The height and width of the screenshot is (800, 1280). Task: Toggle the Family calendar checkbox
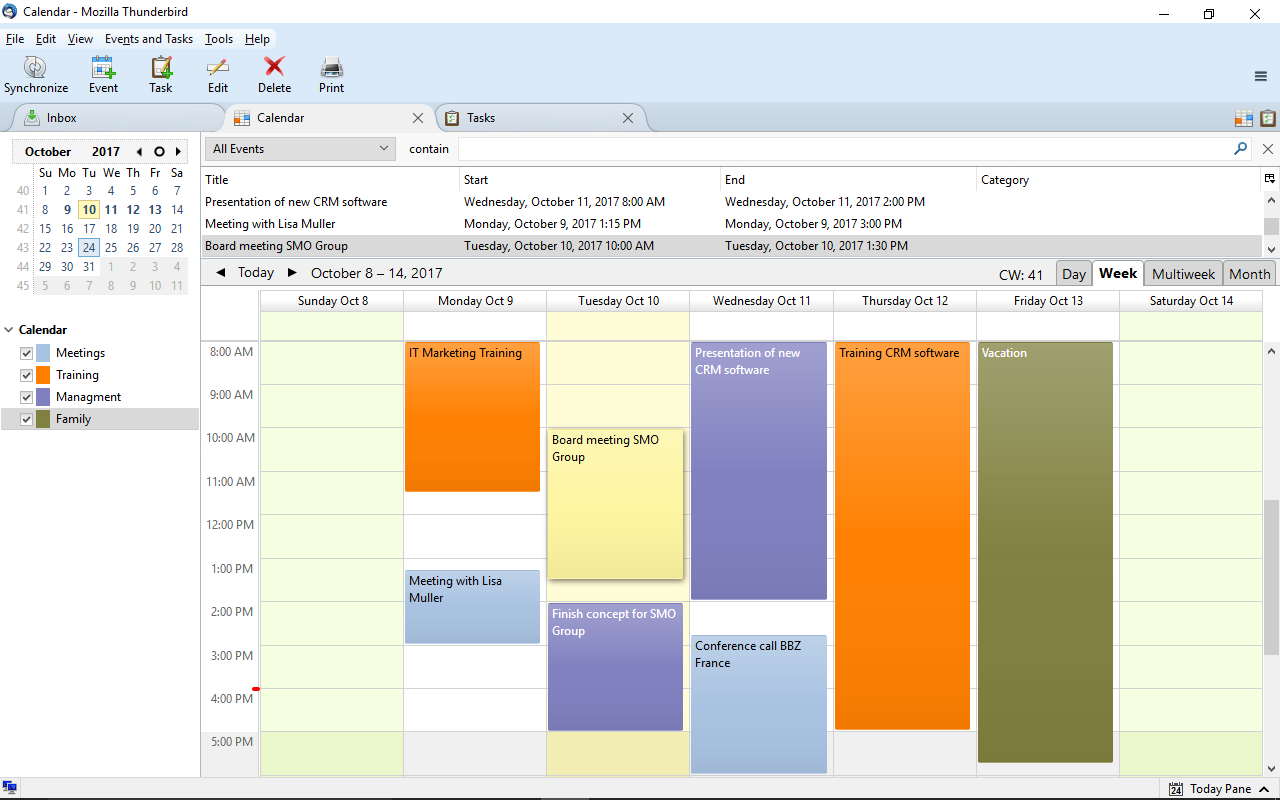click(27, 419)
